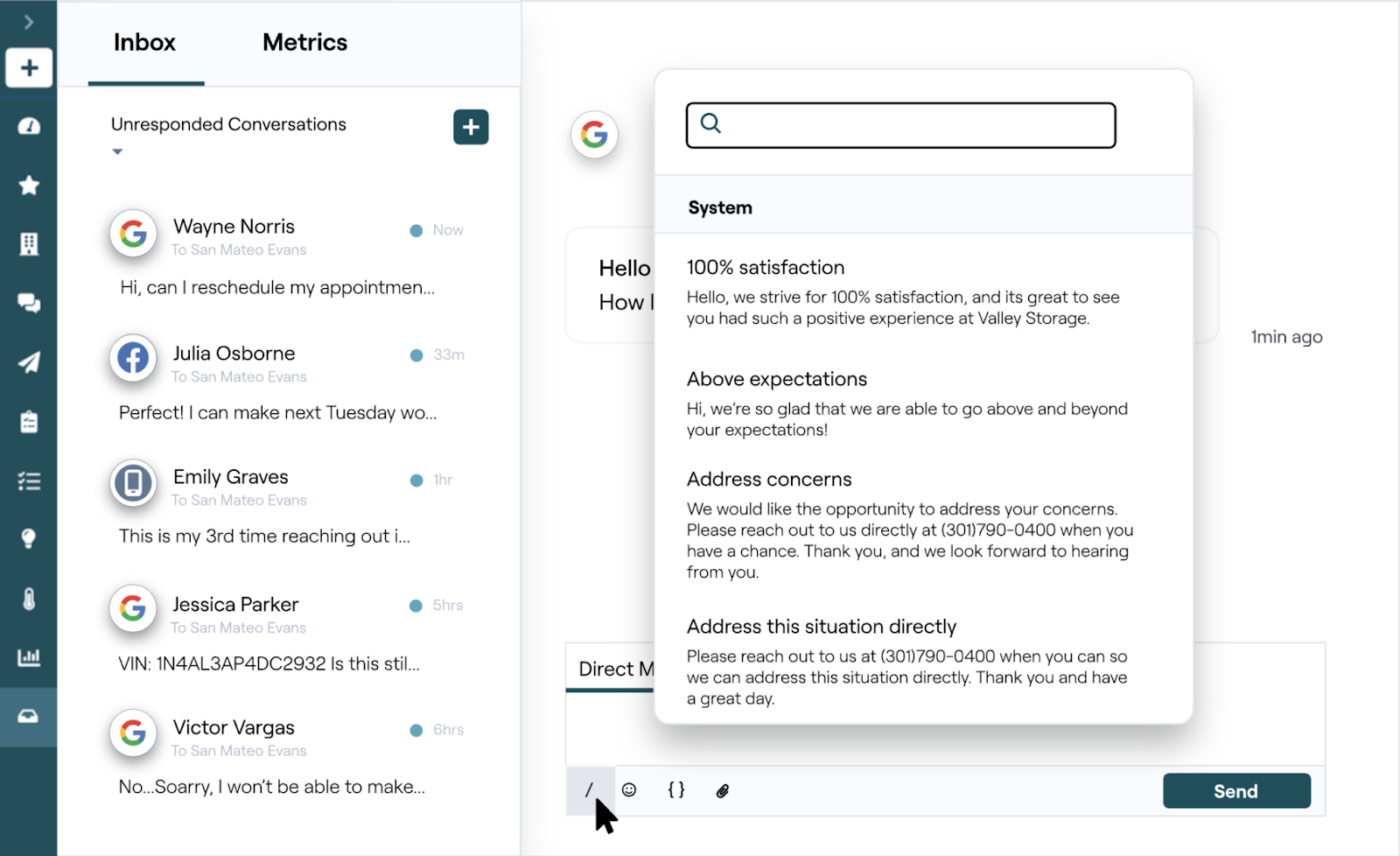Expand the Unresponded Conversations filter chevron
The width and height of the screenshot is (1400, 856).
tap(116, 151)
